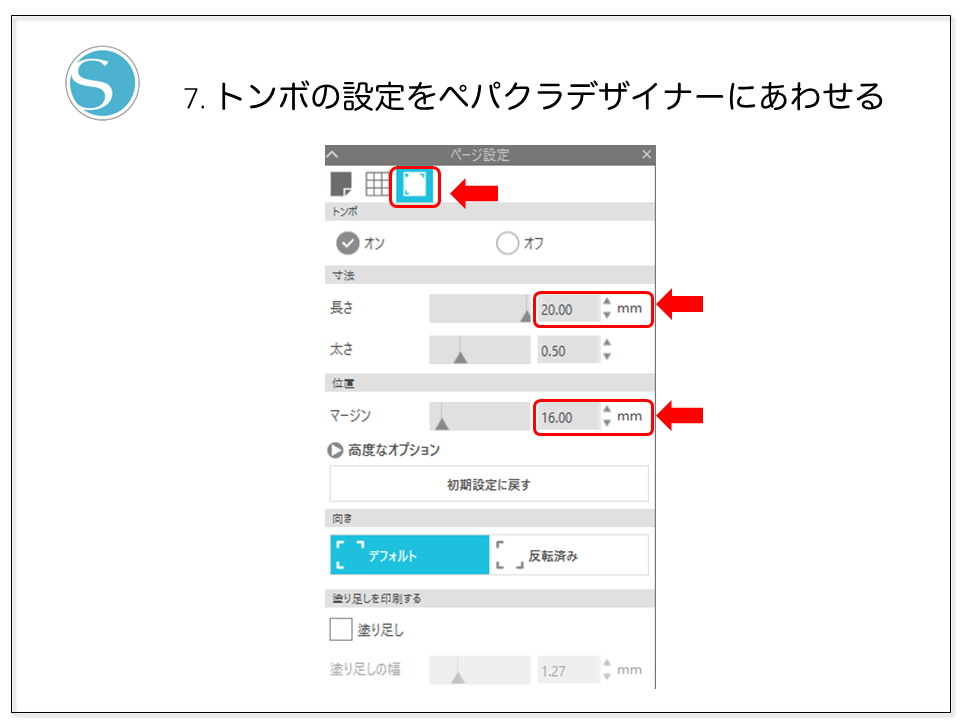Increase 長さ value with up arrow
This screenshot has width=960, height=720.
pos(607,301)
